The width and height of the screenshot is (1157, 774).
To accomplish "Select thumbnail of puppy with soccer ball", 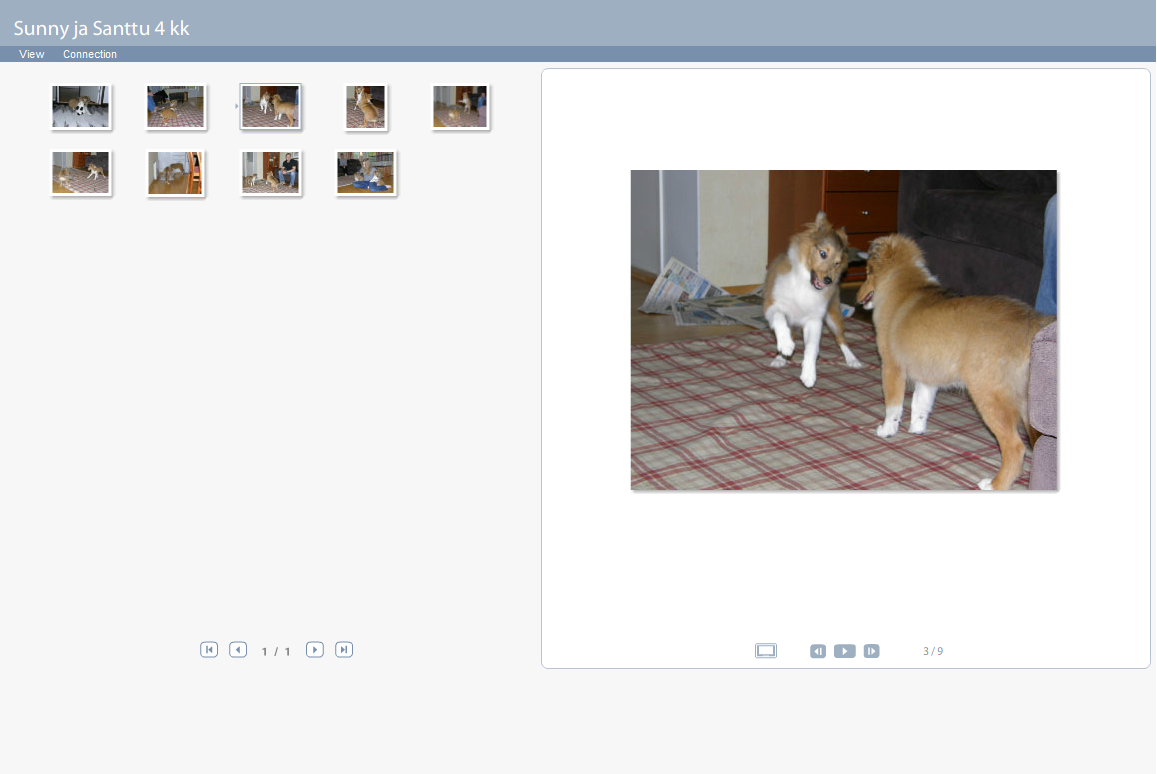I will click(x=80, y=106).
